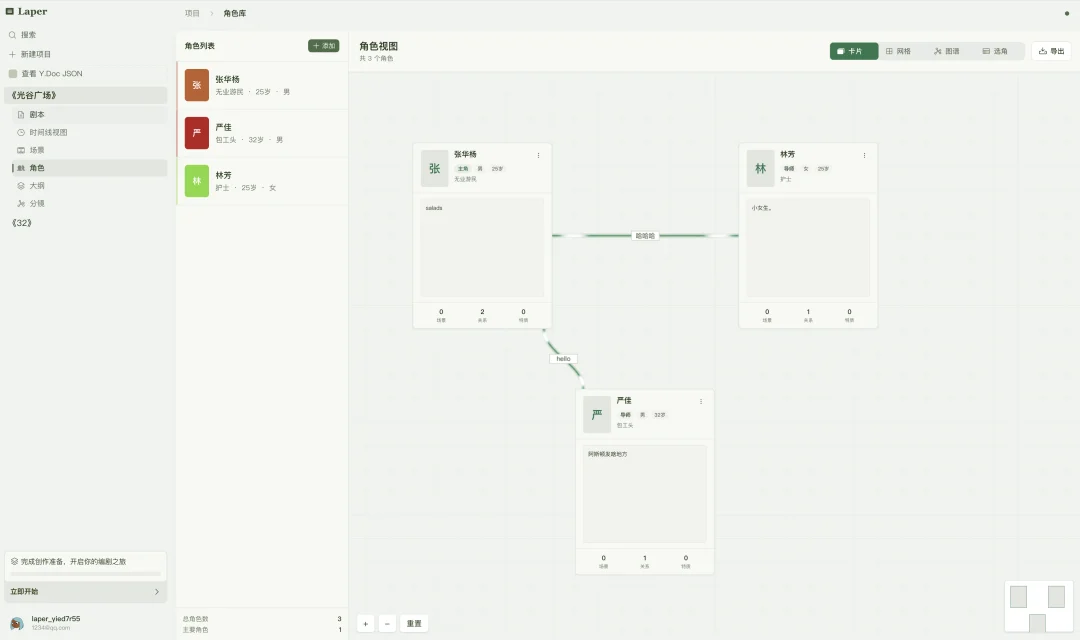The width and height of the screenshot is (1080, 640).
Task: Click the 添加 button in role list
Action: (323, 46)
